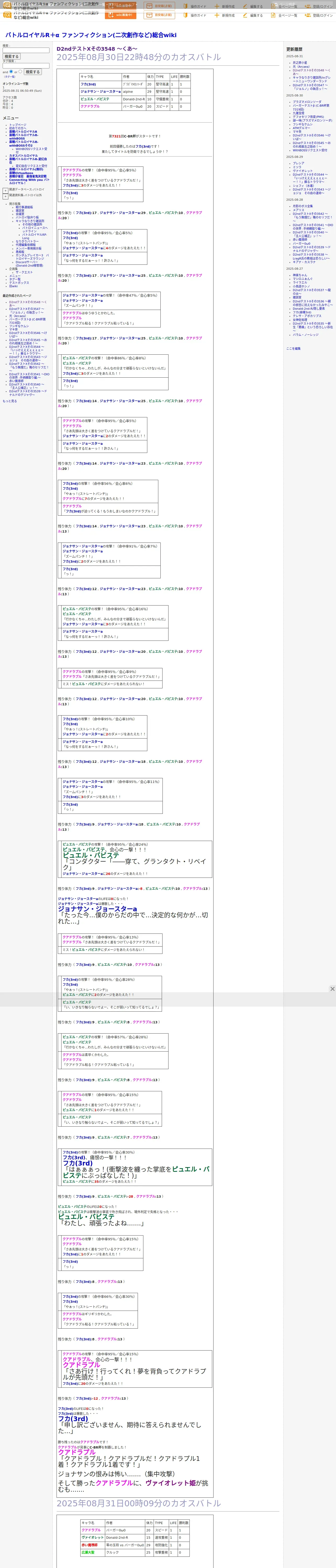Open 直轄@雀荘 最強雀鬼決定戦 link
The image size is (336, 1568).
click(27, 176)
